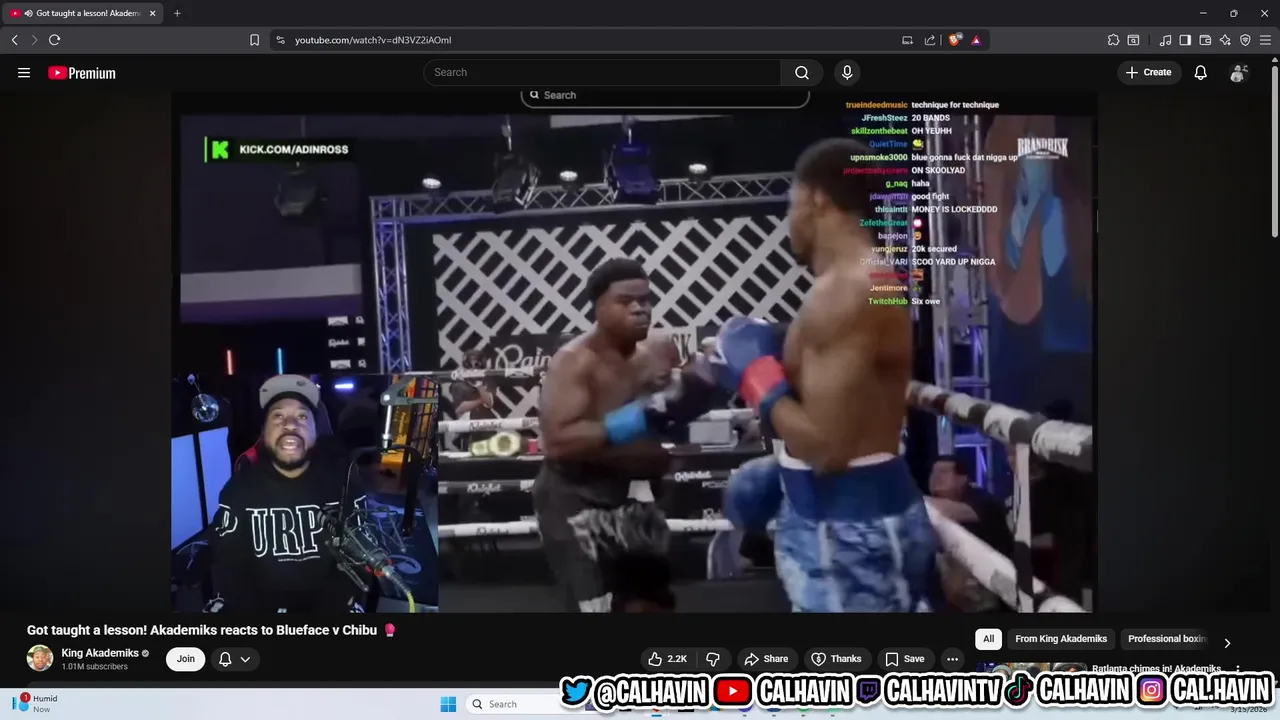Click the YouTube search magnifier button

coord(802,72)
